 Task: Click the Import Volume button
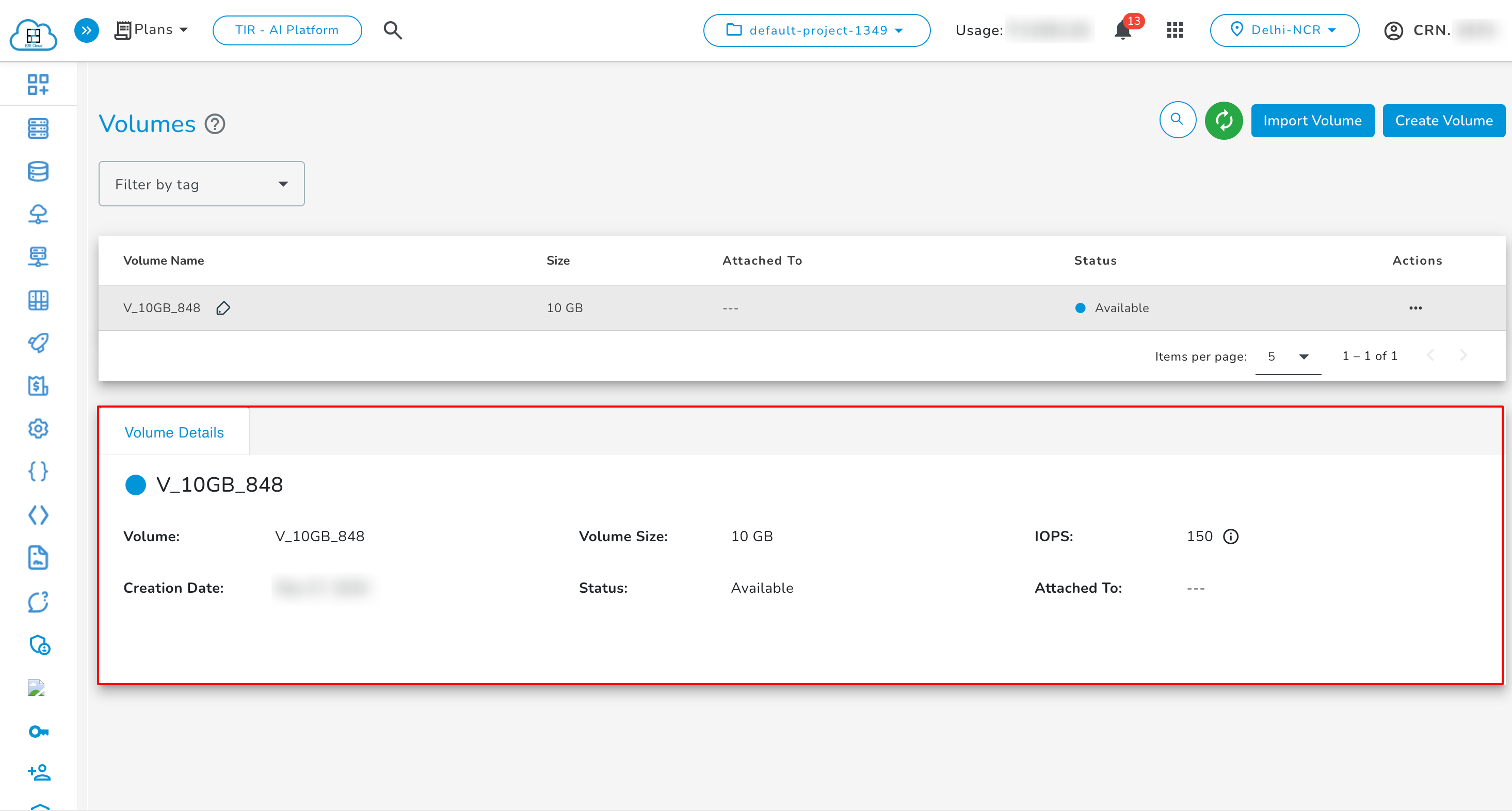point(1312,120)
